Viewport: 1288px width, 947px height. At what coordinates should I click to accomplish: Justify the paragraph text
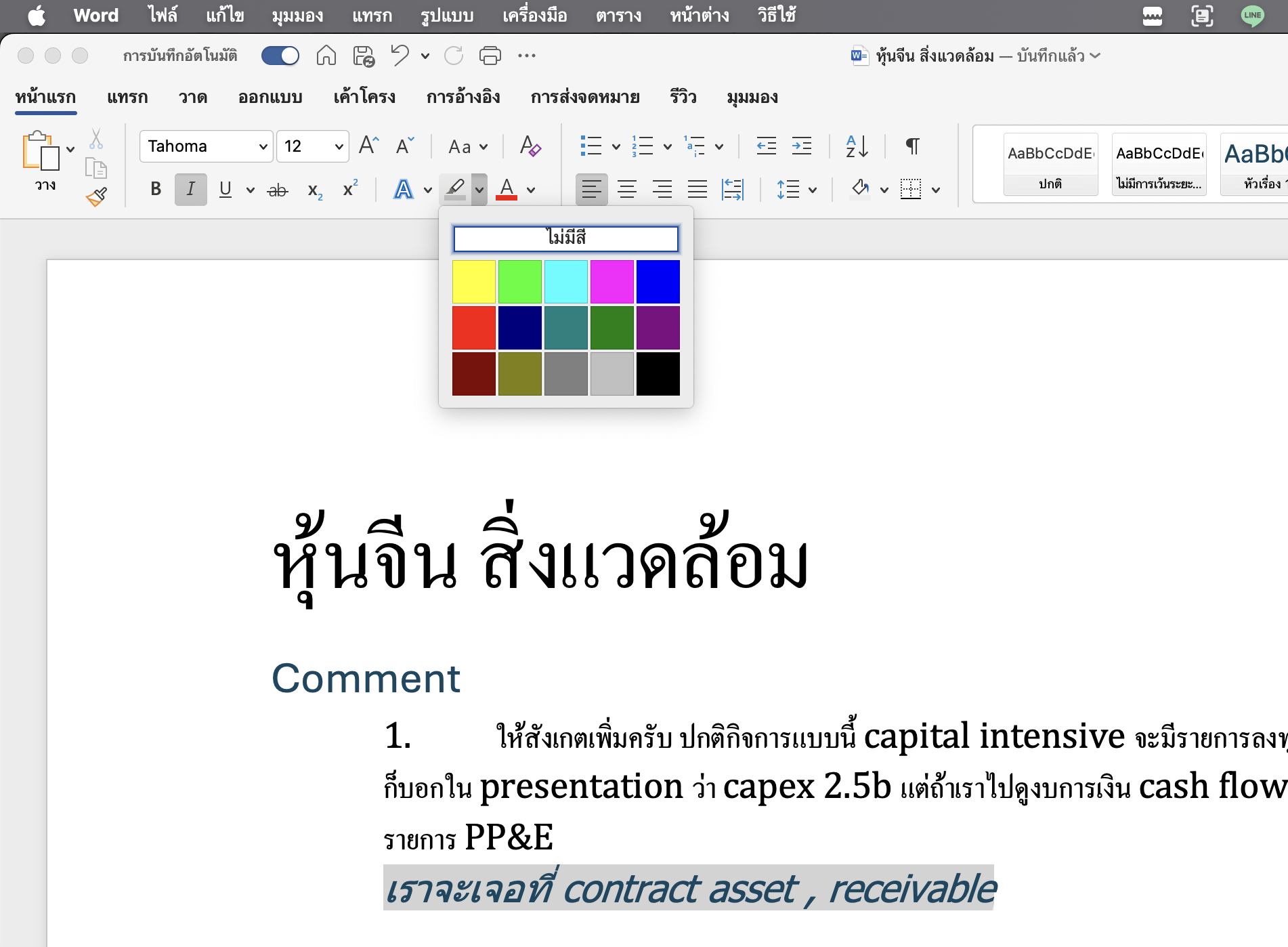click(x=697, y=189)
